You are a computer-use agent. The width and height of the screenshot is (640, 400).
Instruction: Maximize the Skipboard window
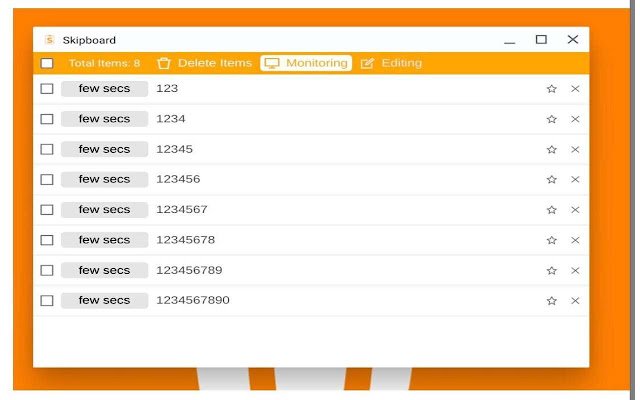pyautogui.click(x=541, y=40)
